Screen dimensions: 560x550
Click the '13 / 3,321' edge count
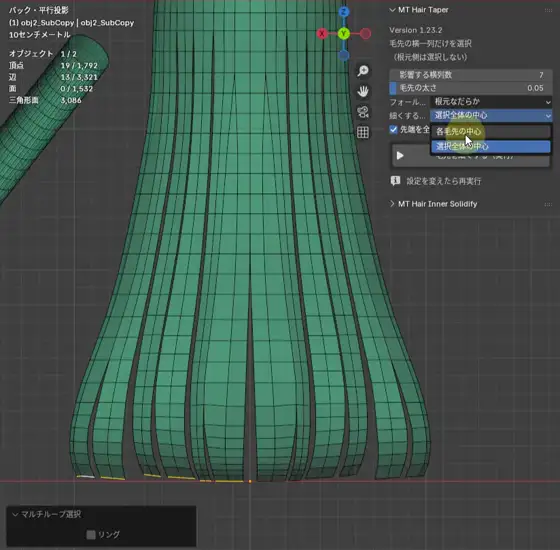tap(79, 77)
